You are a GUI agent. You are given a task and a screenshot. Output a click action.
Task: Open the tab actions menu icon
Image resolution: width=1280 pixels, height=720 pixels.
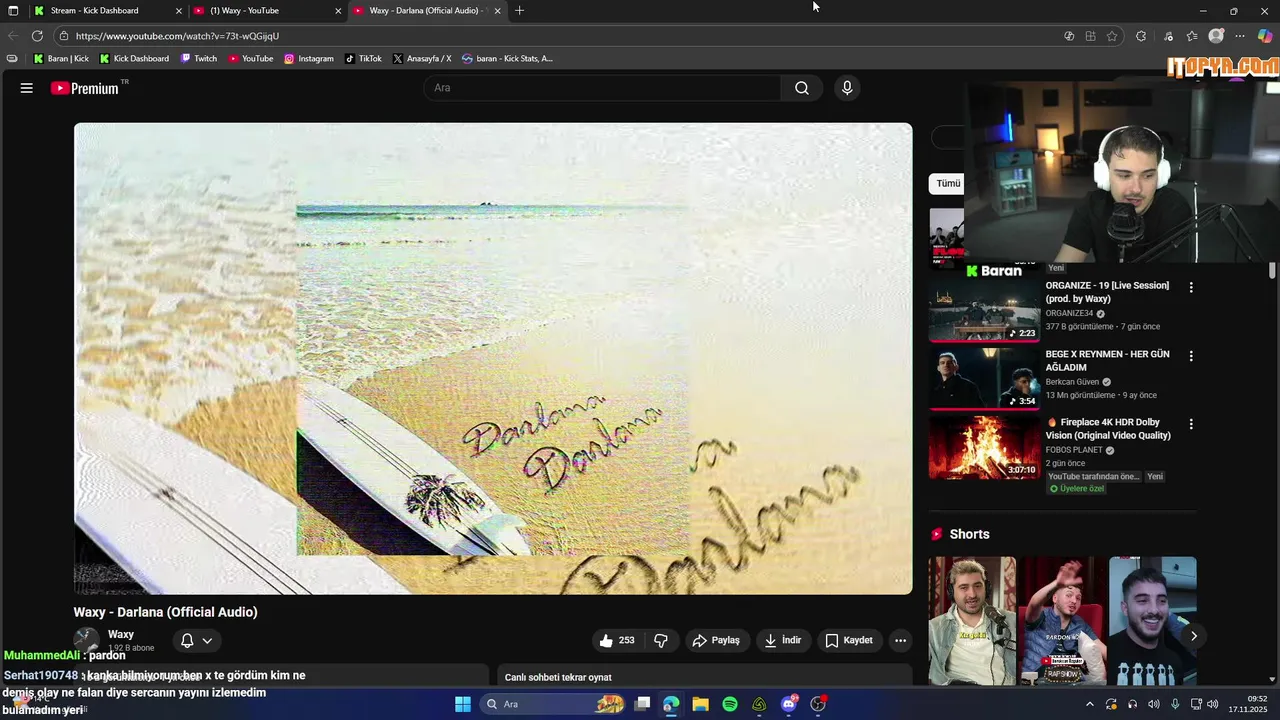[13, 11]
